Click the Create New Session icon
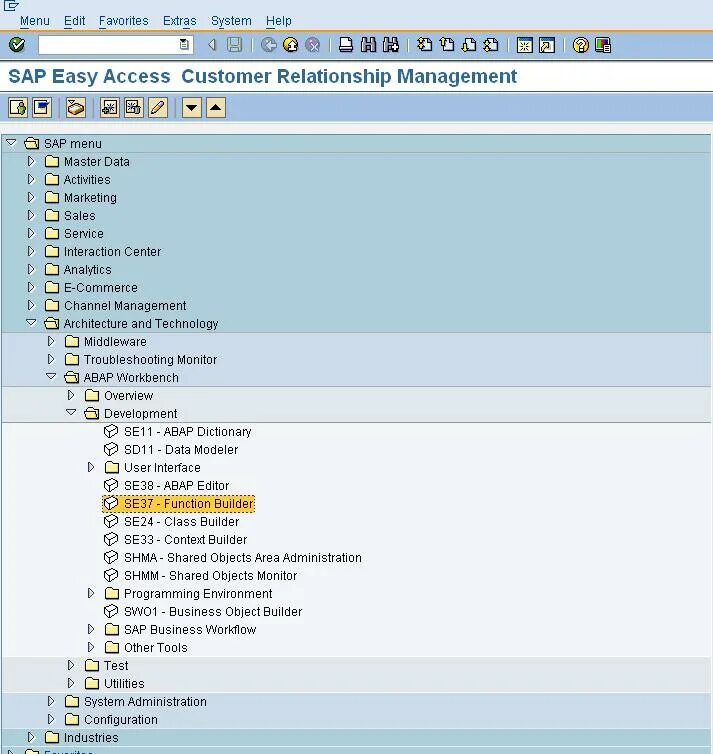Image resolution: width=713 pixels, height=754 pixels. [x=525, y=45]
